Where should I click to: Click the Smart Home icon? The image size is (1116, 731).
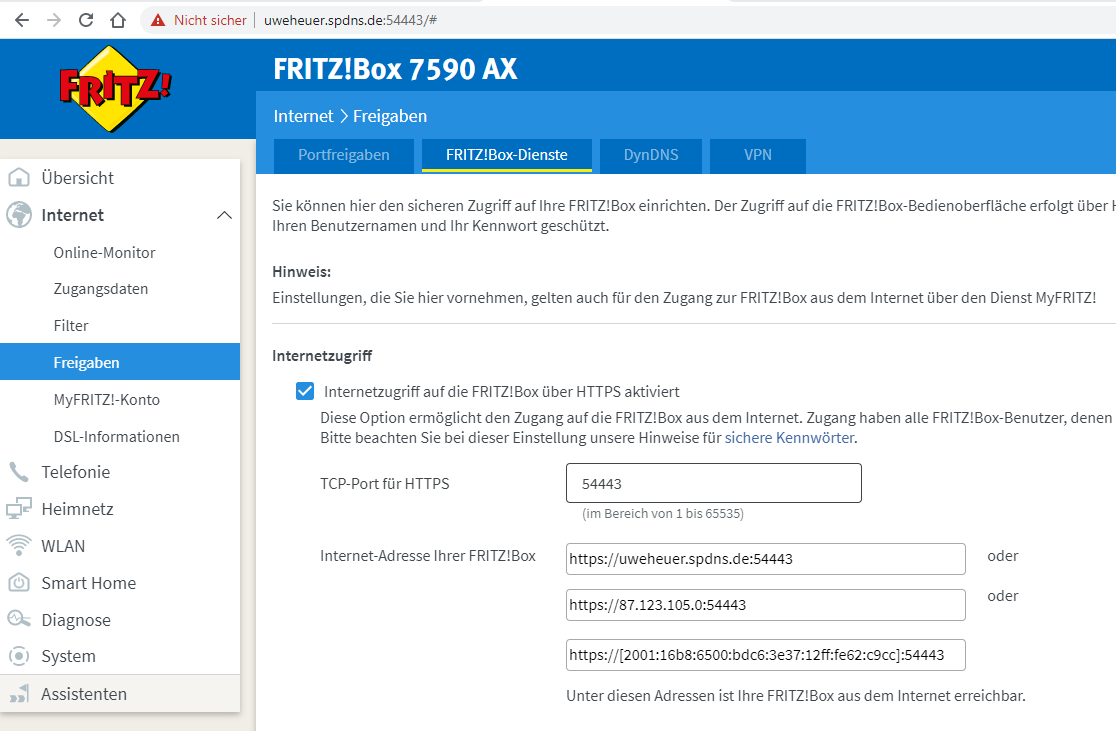[x=19, y=583]
